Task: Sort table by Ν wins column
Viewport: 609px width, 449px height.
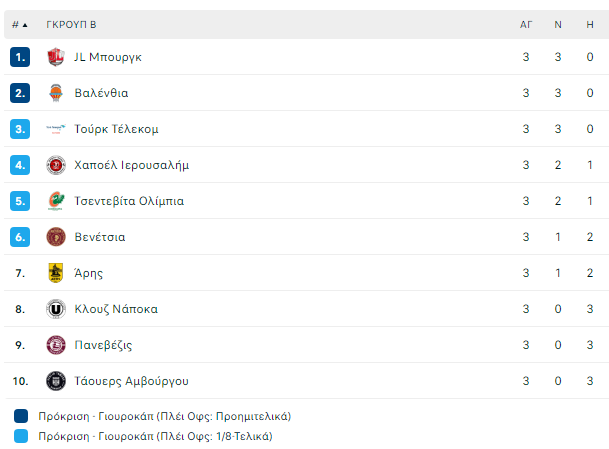Action: [558, 25]
